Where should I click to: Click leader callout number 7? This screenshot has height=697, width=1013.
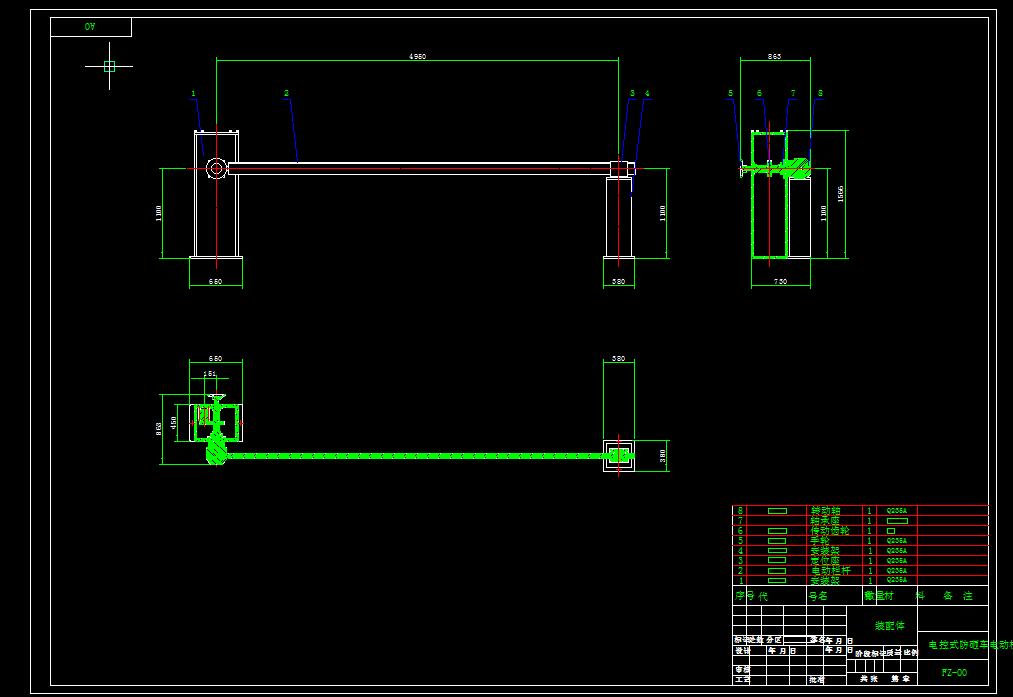pos(793,94)
